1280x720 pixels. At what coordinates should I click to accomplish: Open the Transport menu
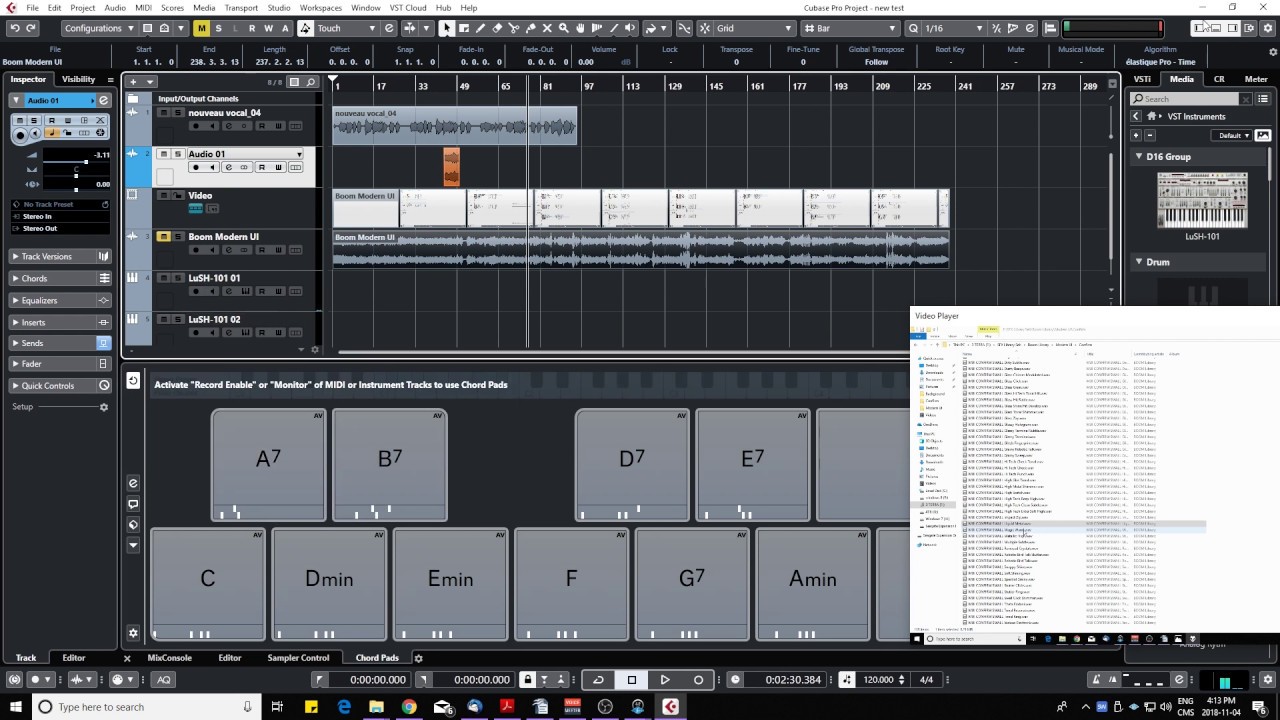coord(241,8)
